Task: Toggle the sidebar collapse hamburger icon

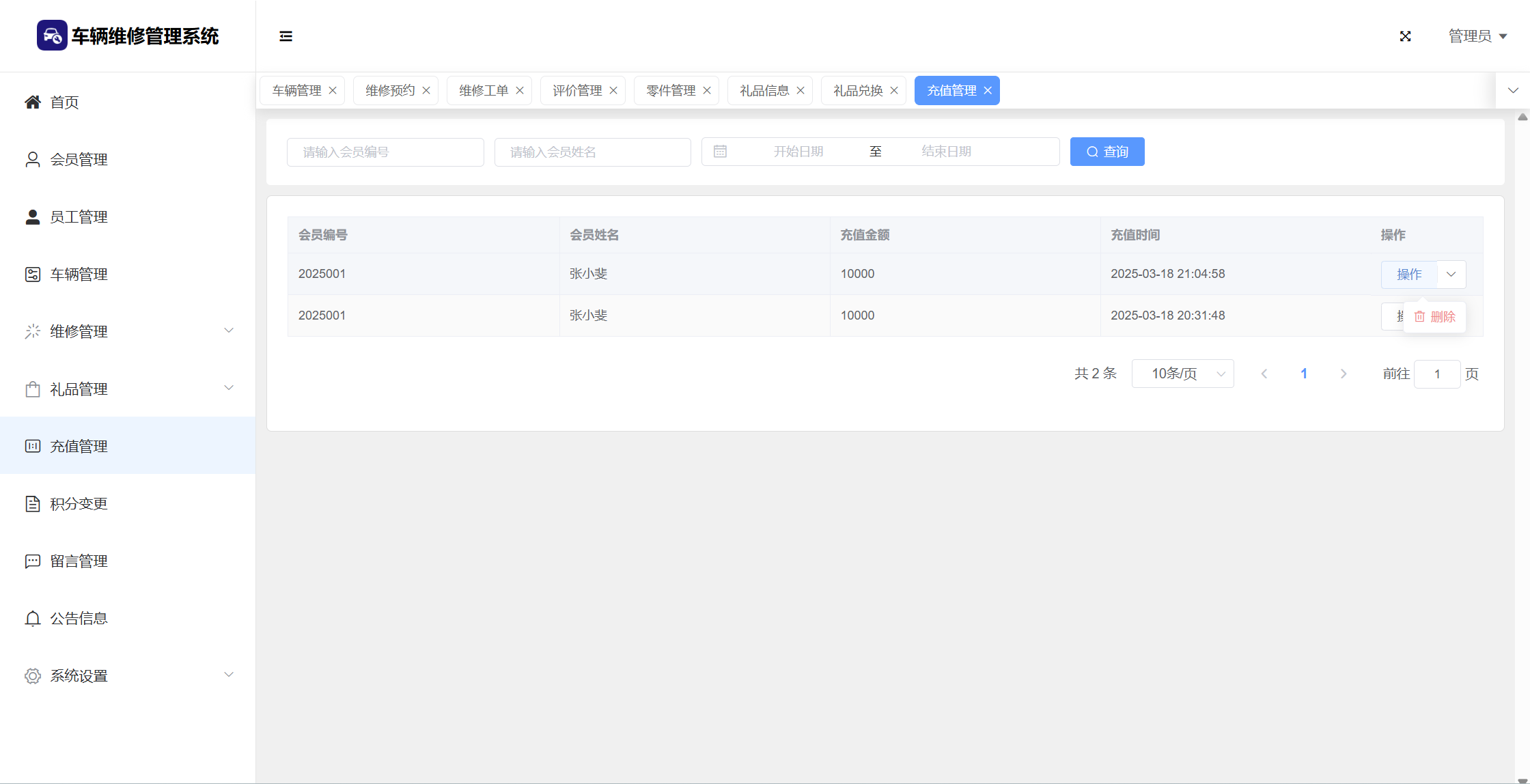Action: point(286,36)
